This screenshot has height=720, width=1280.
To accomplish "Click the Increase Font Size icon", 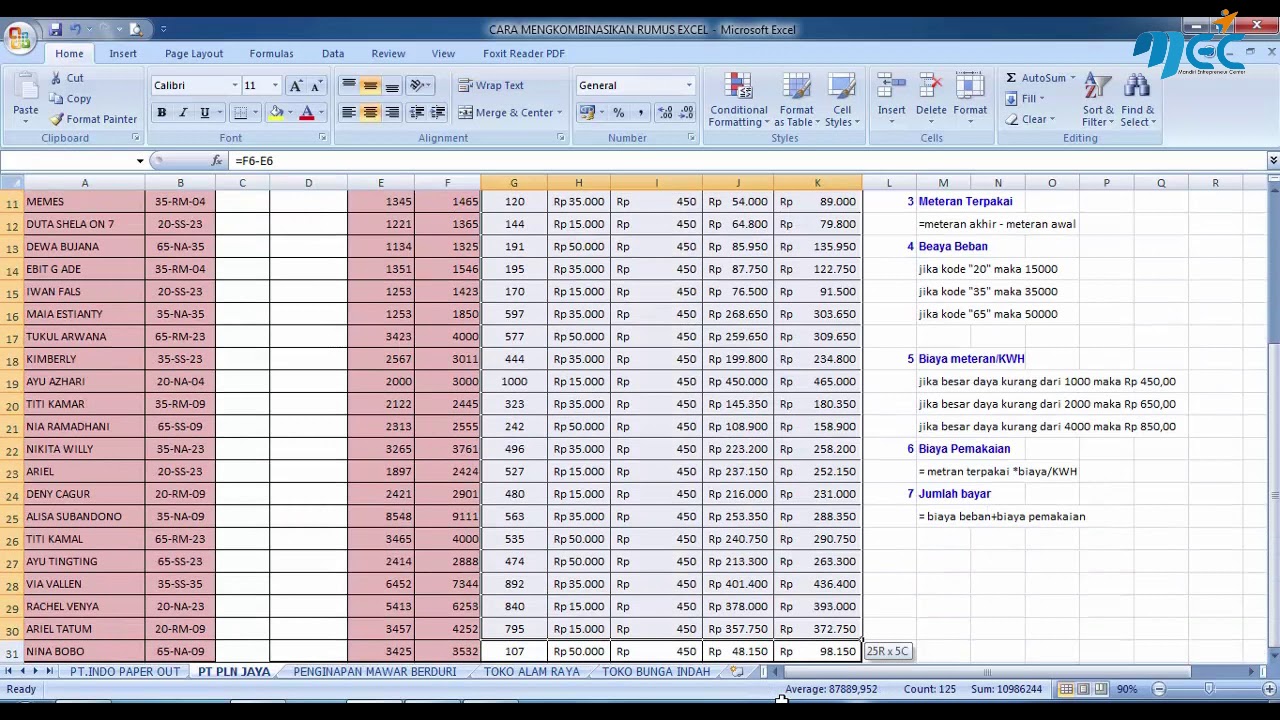I will pos(295,86).
